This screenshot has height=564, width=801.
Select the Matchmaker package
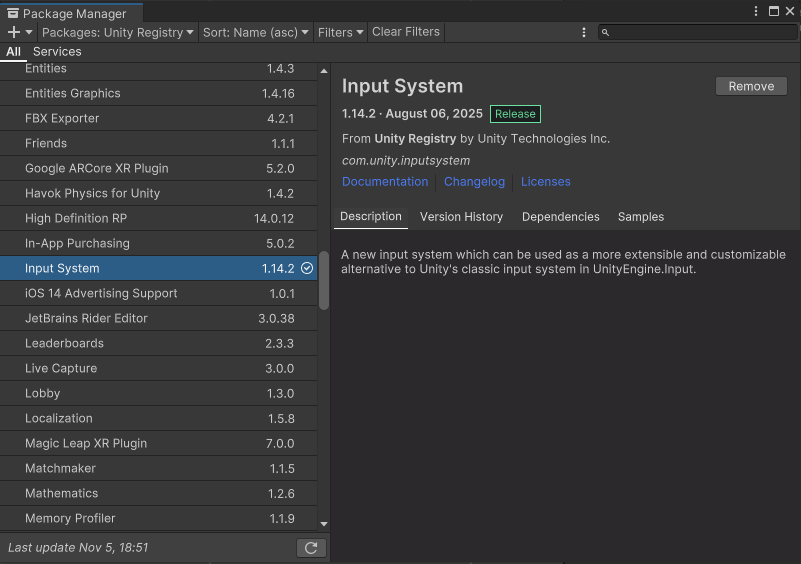tap(158, 469)
